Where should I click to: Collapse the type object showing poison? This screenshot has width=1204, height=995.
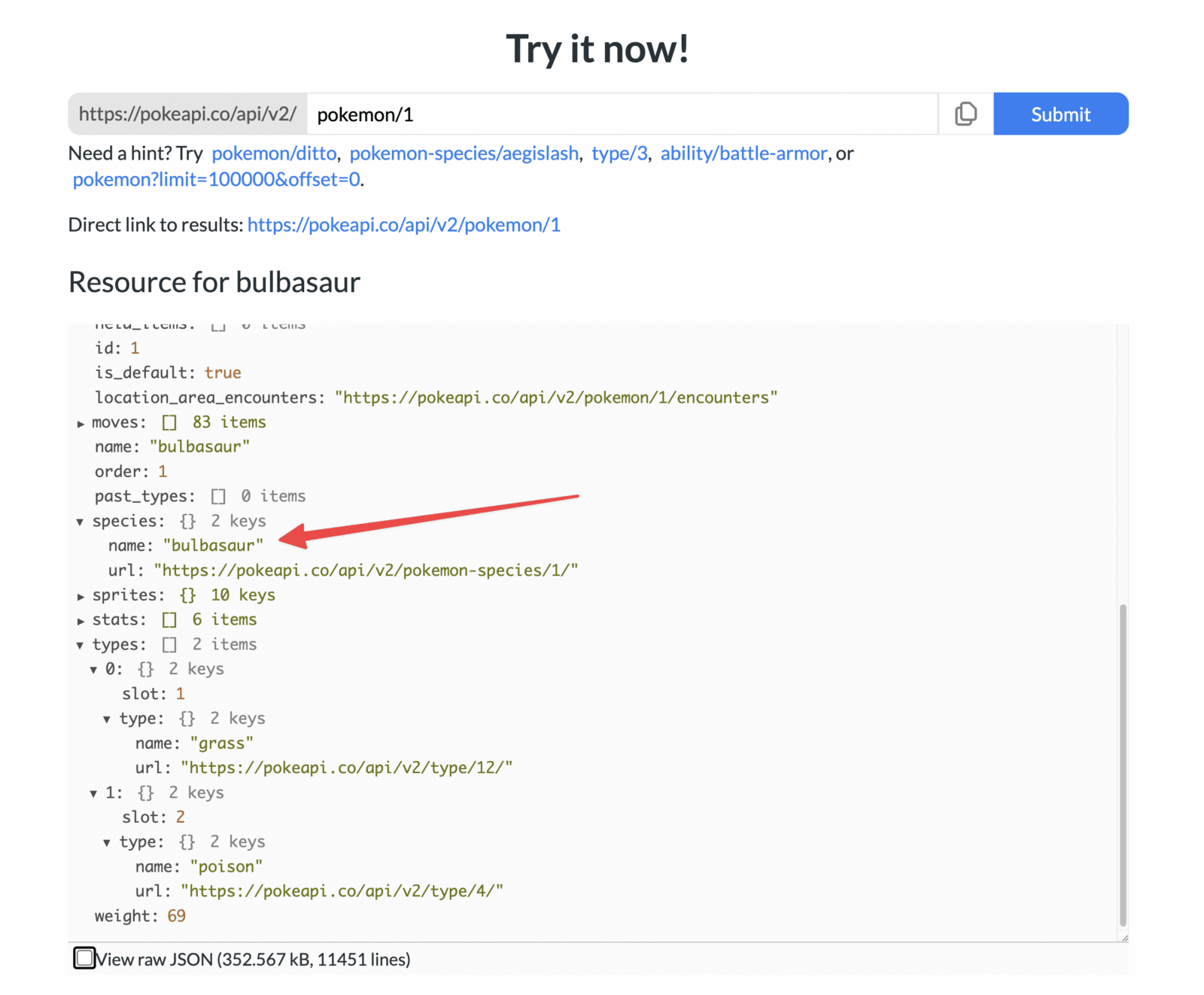pos(106,841)
